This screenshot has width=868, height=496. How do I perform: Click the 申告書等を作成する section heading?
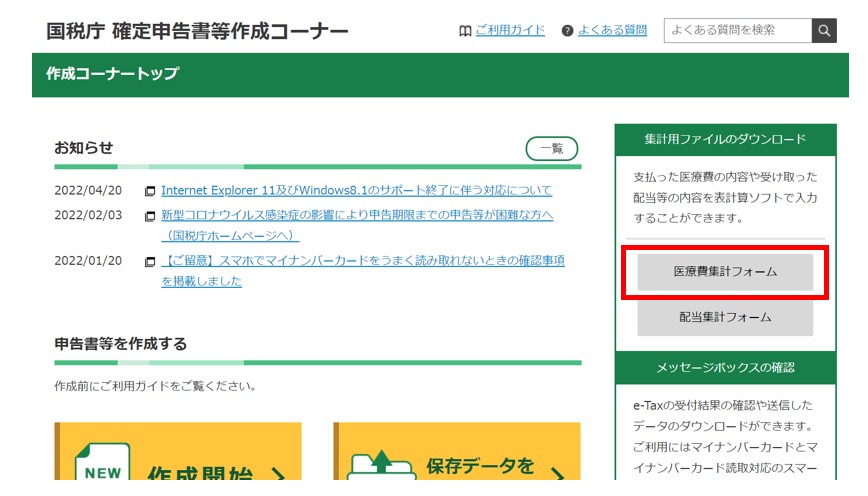[121, 344]
